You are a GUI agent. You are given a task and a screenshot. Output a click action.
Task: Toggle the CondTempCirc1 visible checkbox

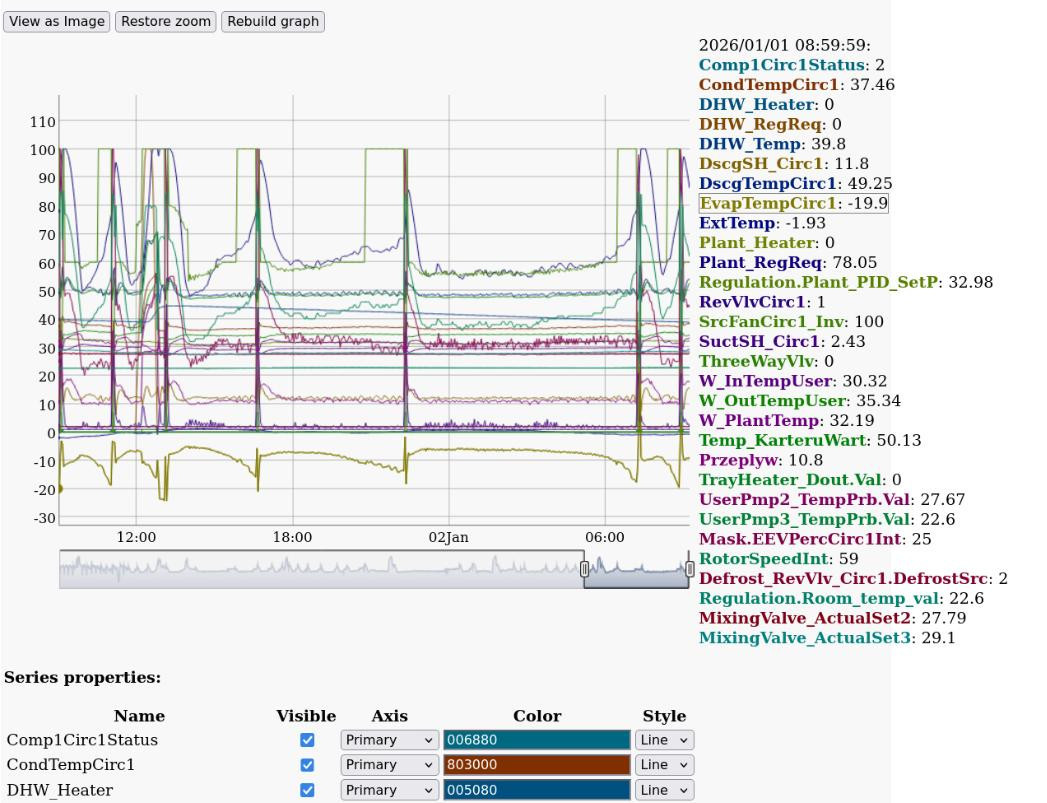click(x=307, y=766)
